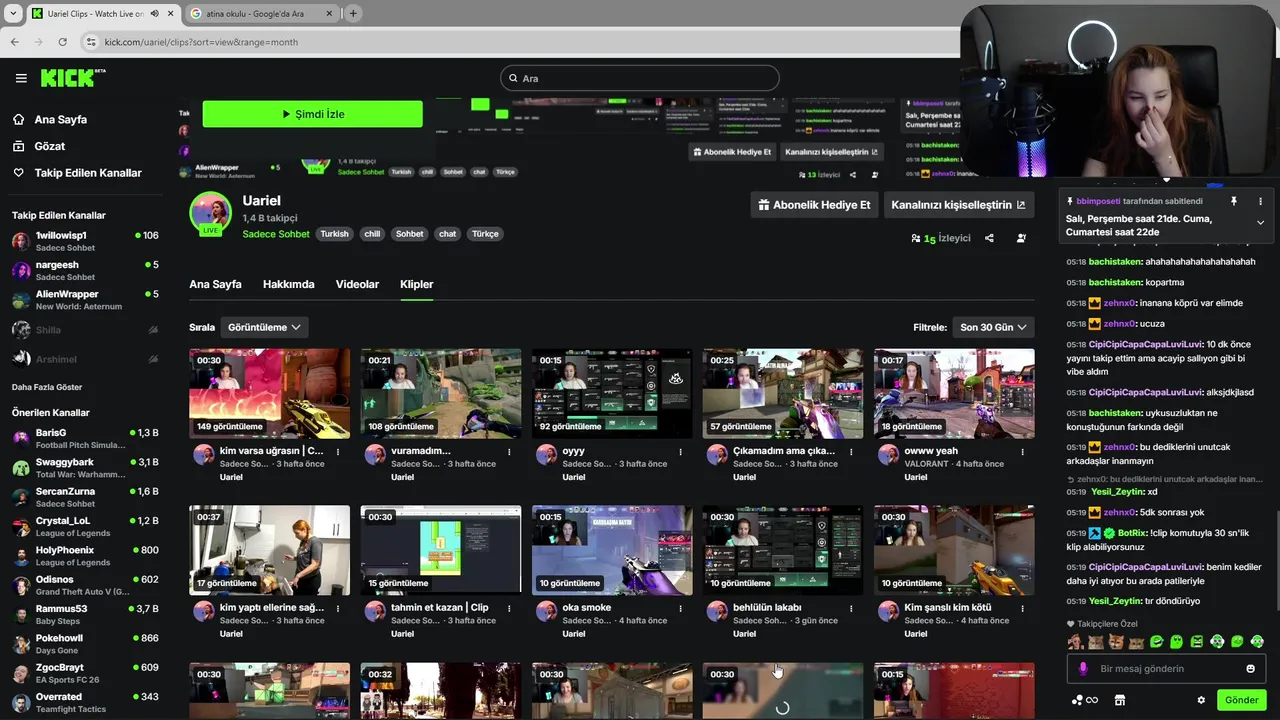Click the pin icon on pinned message
Viewport: 1280px width, 720px height.
(x=1234, y=201)
